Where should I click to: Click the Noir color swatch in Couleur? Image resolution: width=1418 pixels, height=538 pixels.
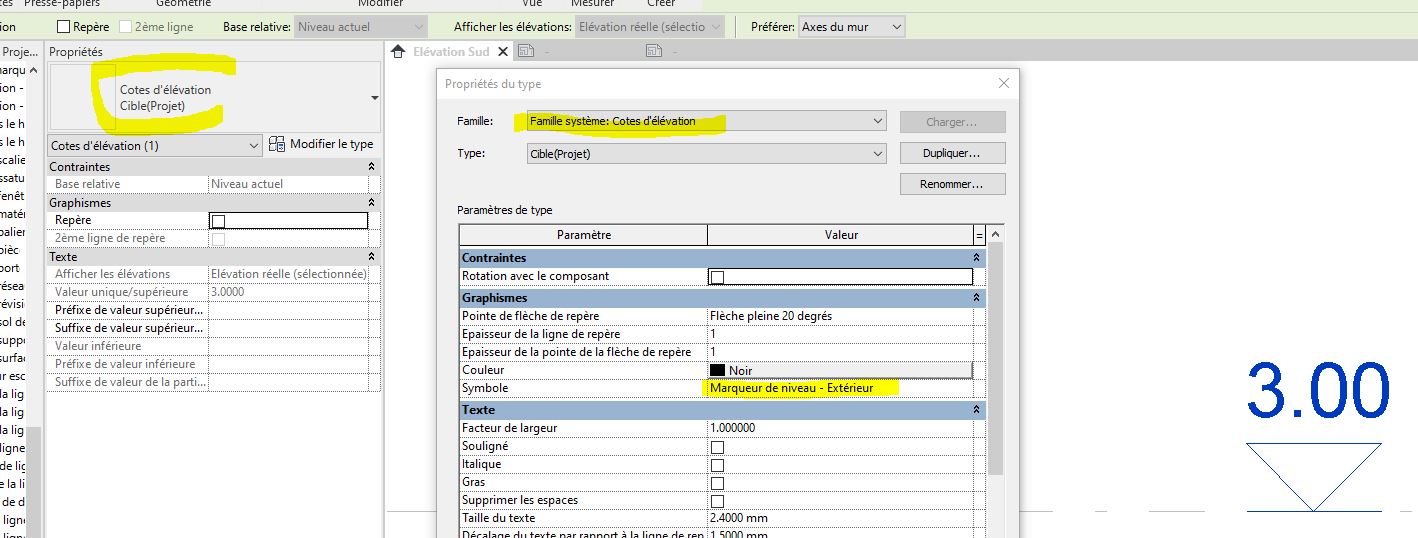pyautogui.click(x=717, y=370)
